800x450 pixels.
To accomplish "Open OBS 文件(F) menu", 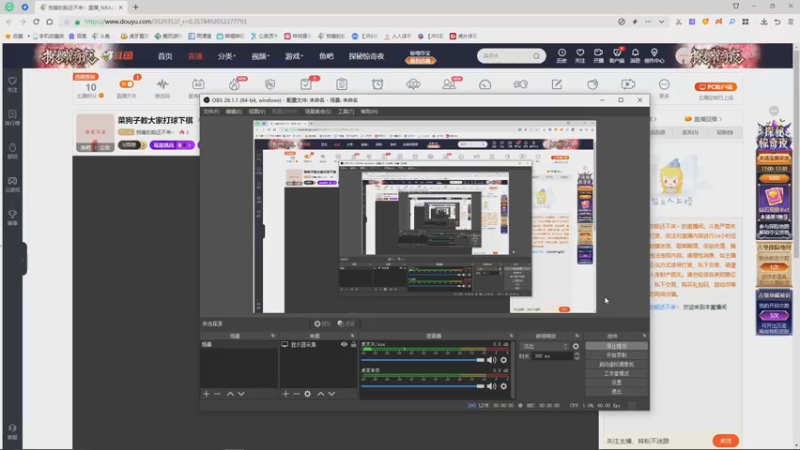I will pos(211,111).
